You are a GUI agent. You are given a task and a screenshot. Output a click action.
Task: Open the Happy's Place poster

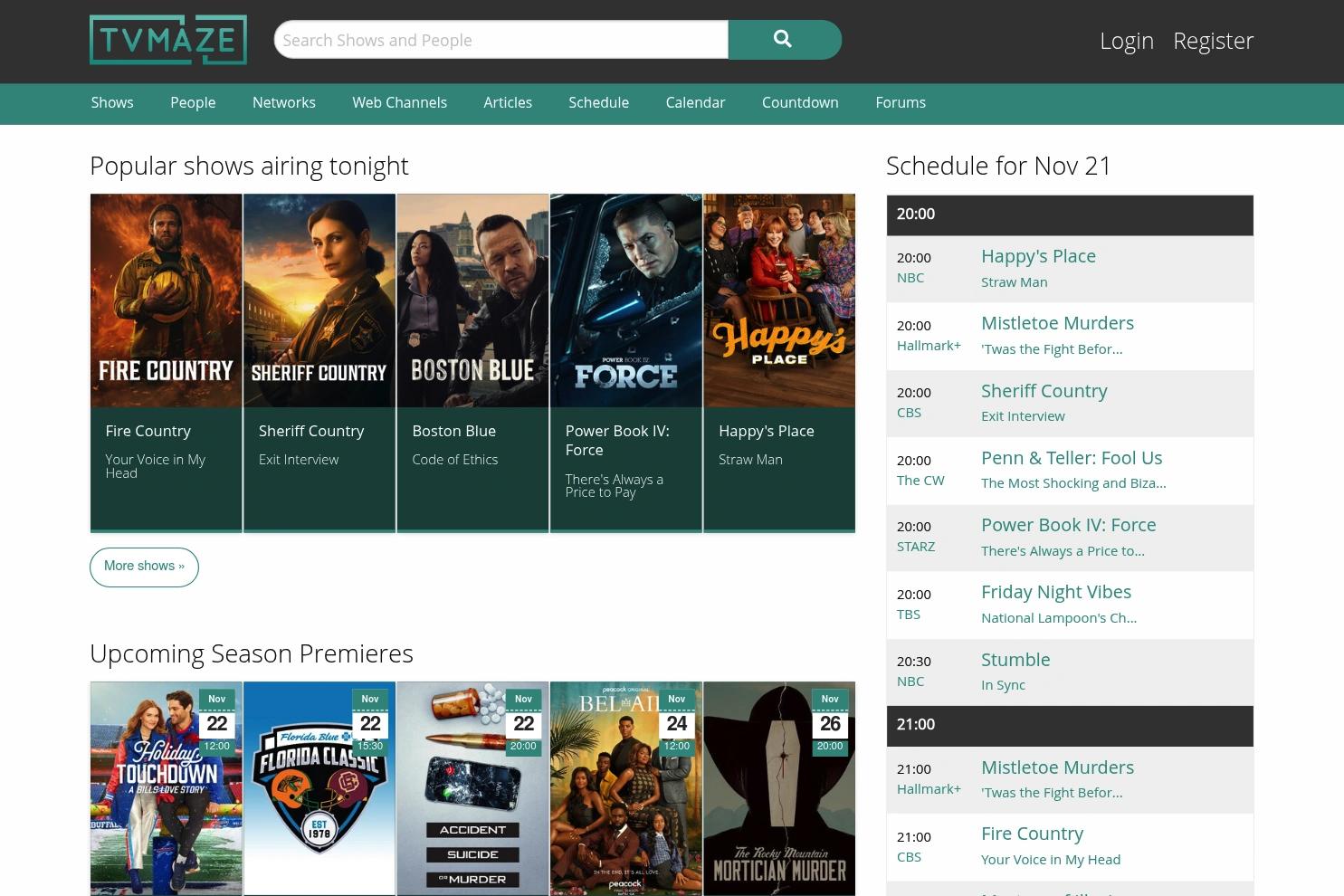779,300
